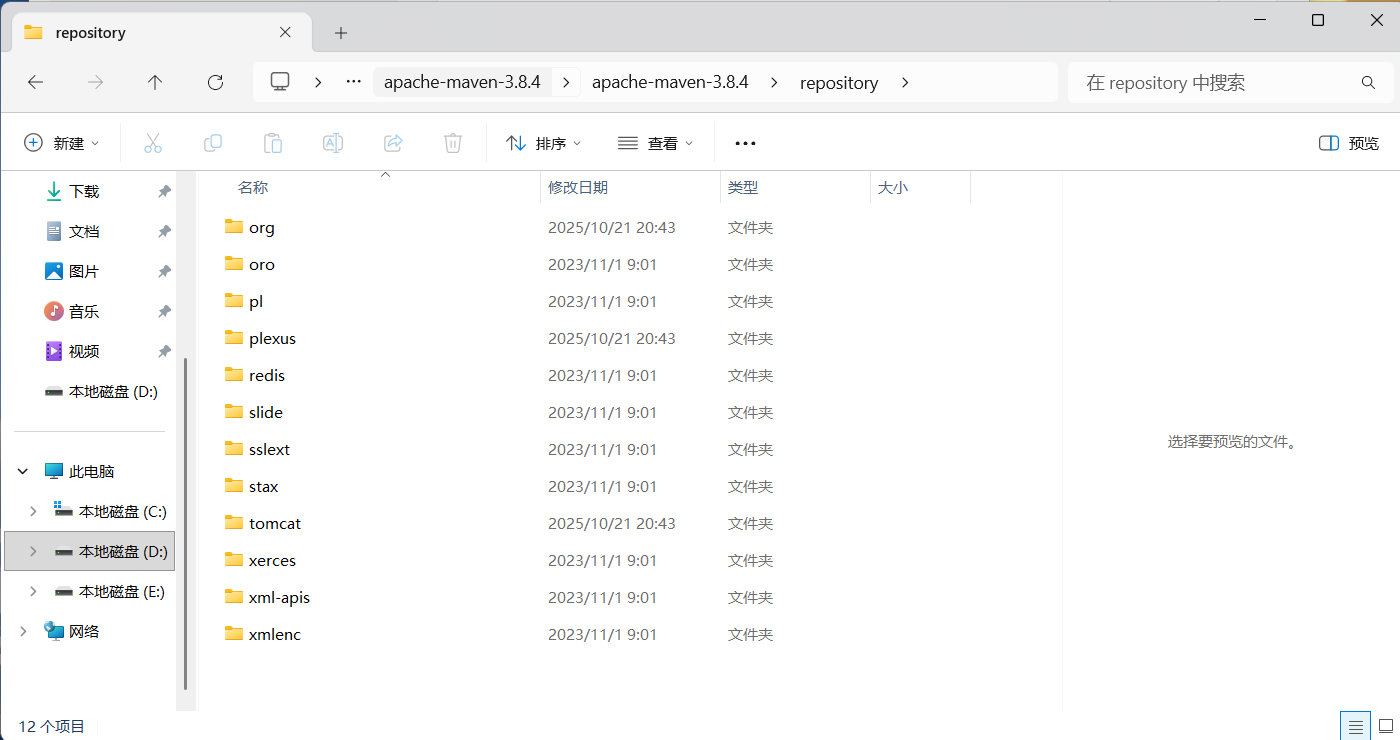The width and height of the screenshot is (1400, 740).
Task: Select the xerces folder name
Action: 272,560
